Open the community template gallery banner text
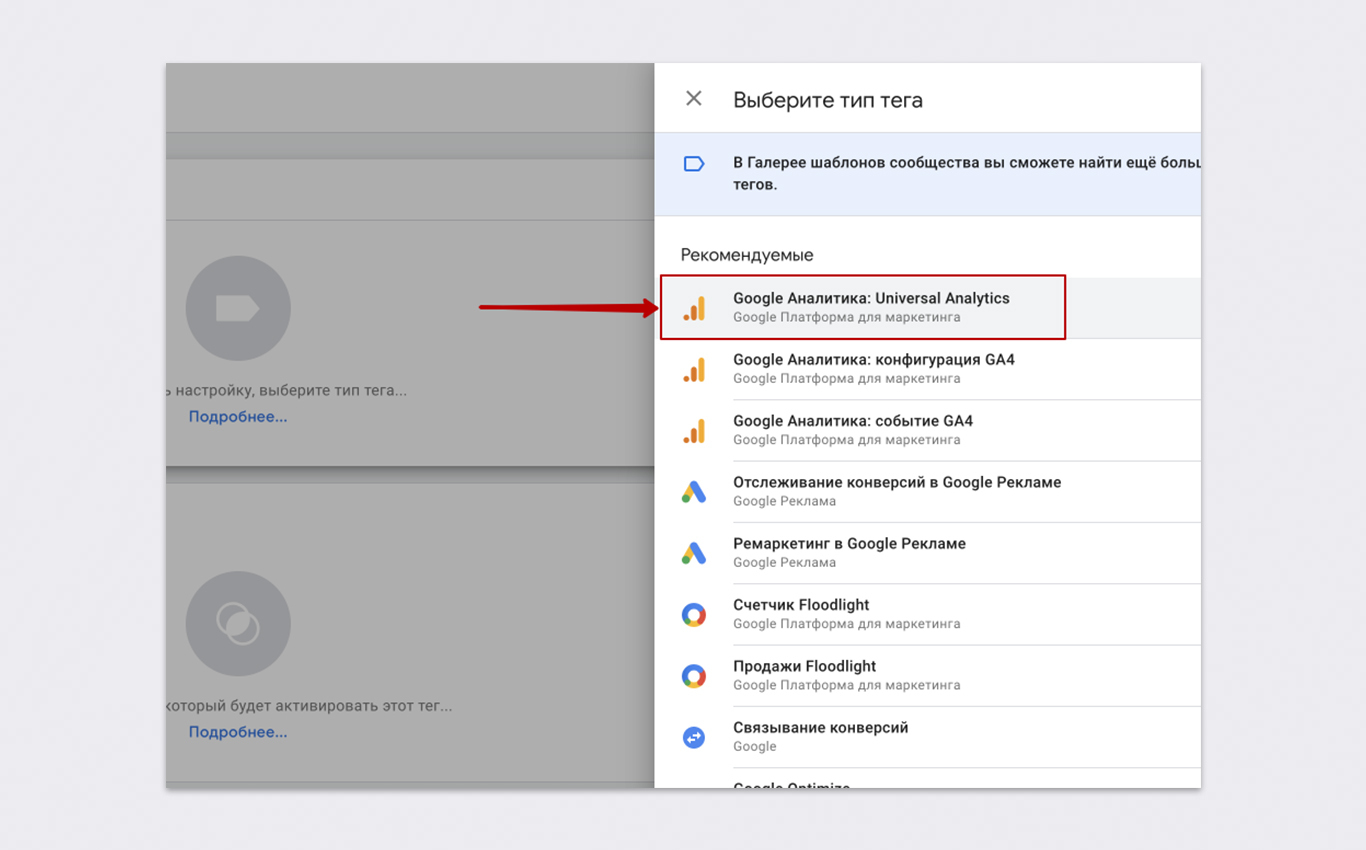Image resolution: width=1366 pixels, height=850 pixels. coord(966,173)
